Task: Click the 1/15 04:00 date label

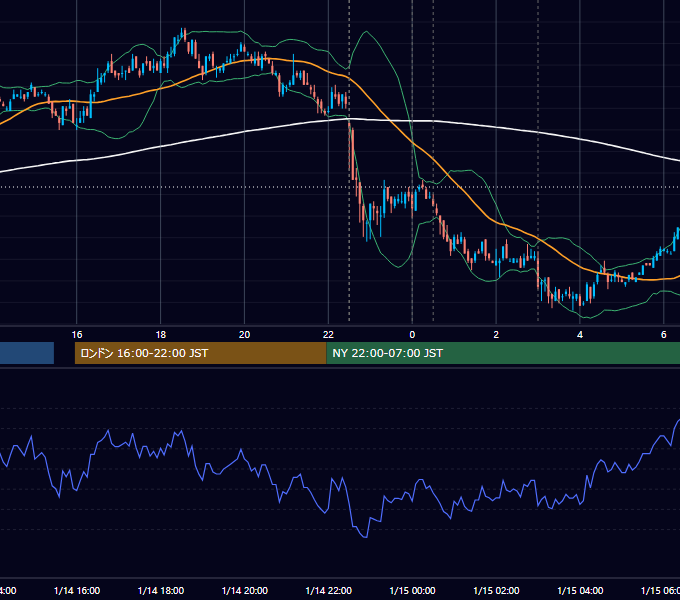Action: pyautogui.click(x=580, y=590)
